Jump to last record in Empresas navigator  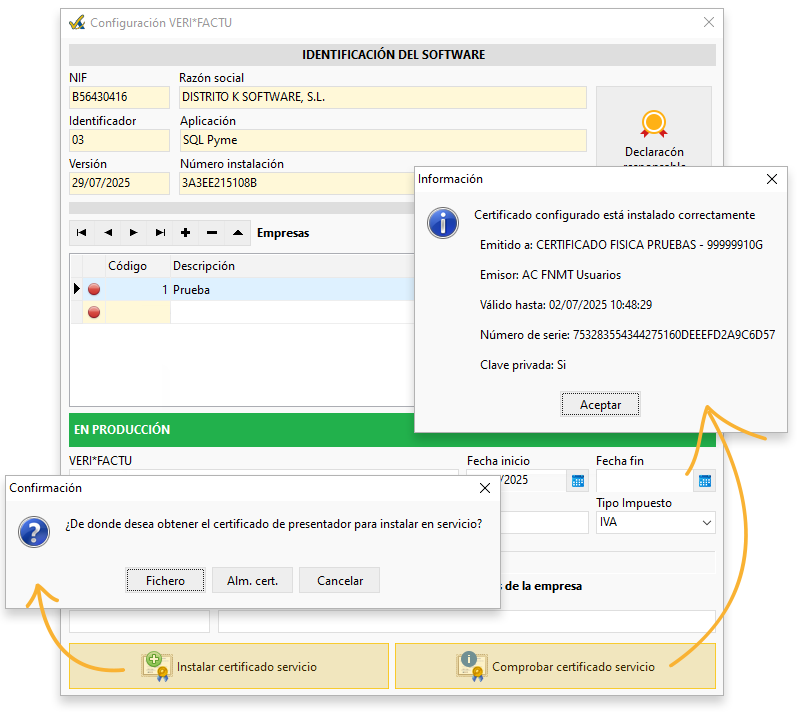coord(160,233)
